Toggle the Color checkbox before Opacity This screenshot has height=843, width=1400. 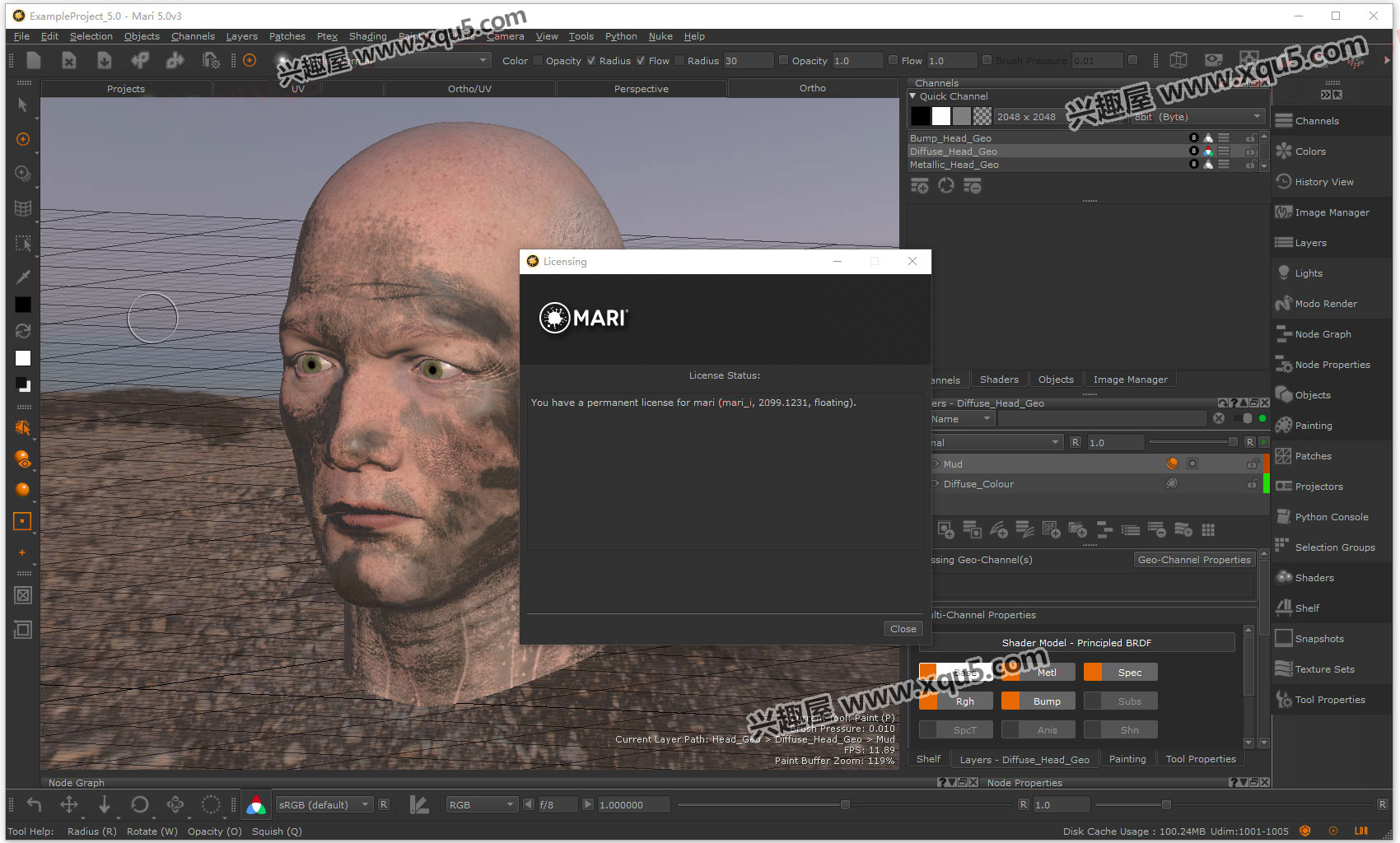[538, 60]
